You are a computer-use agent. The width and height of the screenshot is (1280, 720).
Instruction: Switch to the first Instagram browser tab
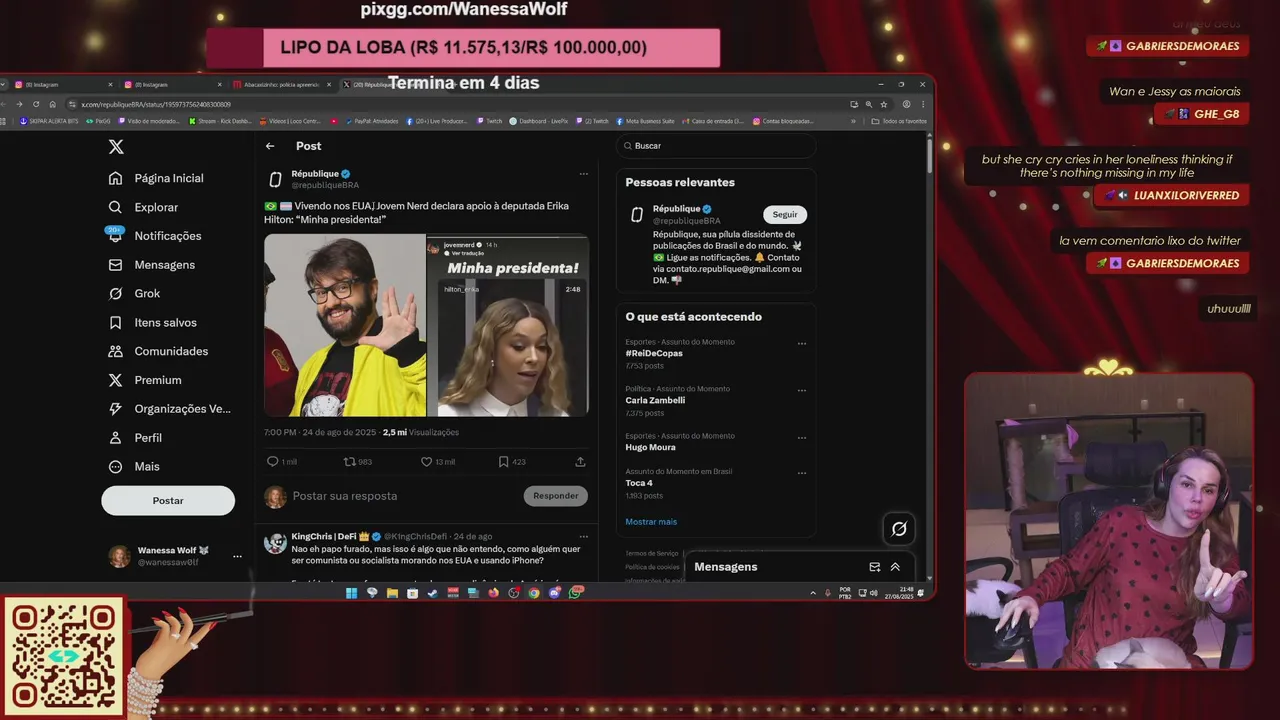tap(62, 85)
